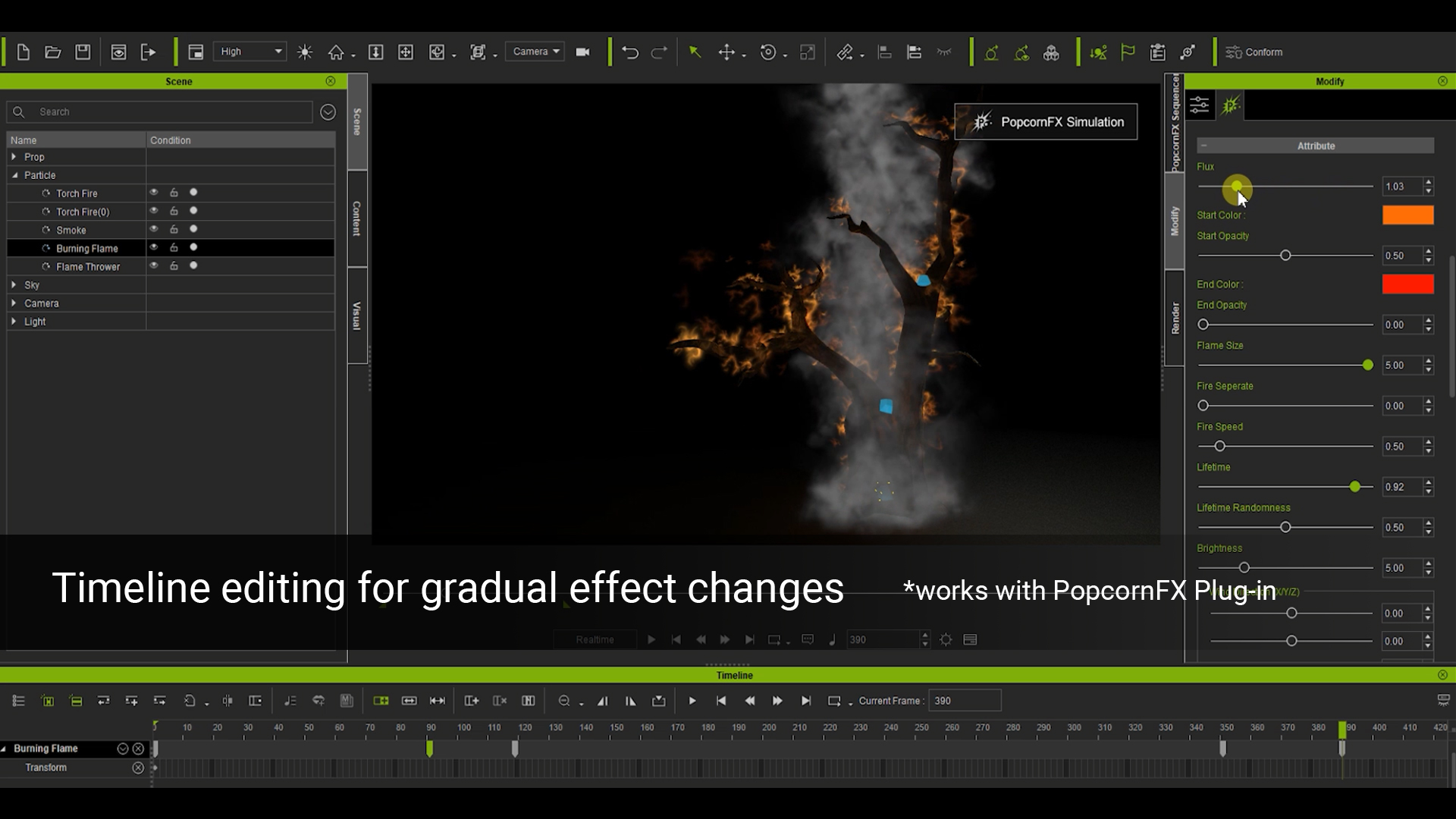This screenshot has height=819, width=1456.
Task: Open project with the folder icon
Action: coord(52,52)
